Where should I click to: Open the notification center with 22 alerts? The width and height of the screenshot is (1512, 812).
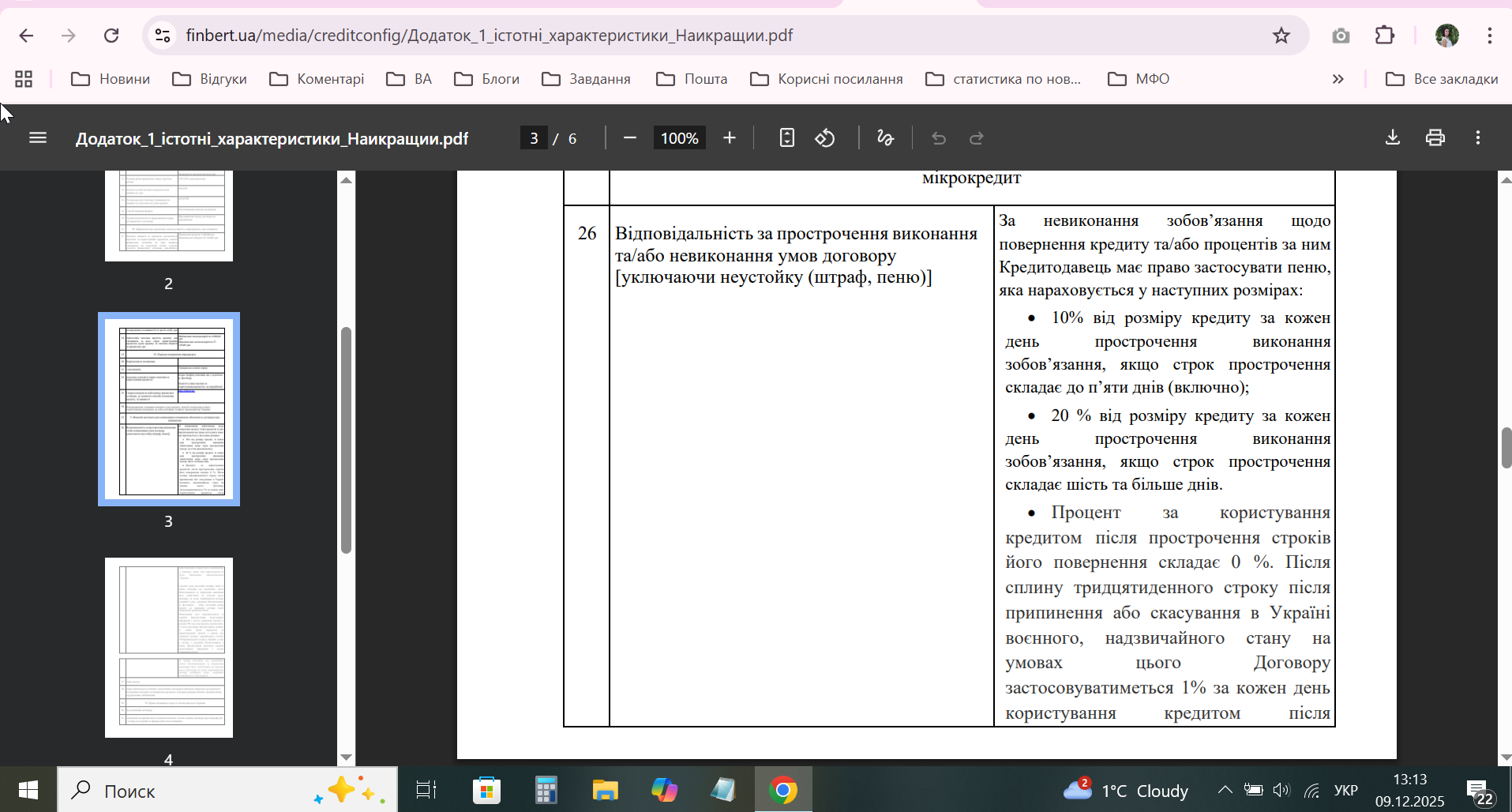click(1478, 791)
